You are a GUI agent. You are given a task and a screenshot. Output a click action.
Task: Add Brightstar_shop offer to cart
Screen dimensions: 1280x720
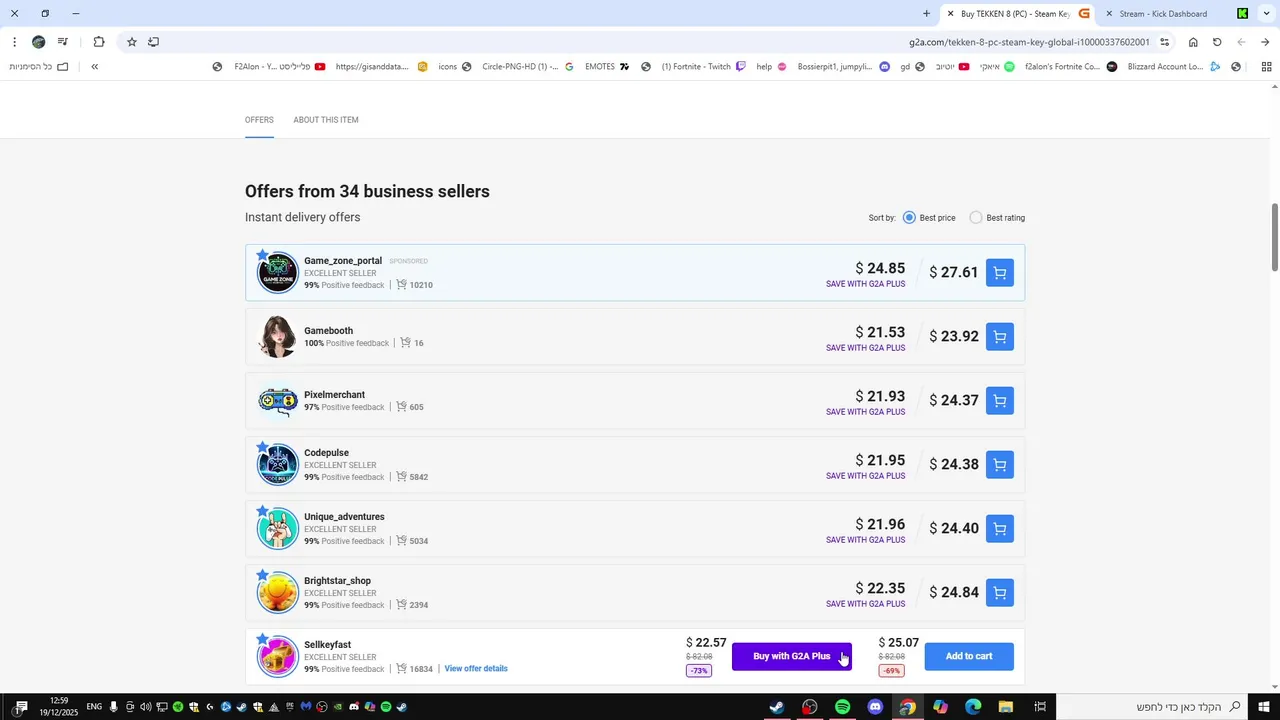(x=999, y=593)
